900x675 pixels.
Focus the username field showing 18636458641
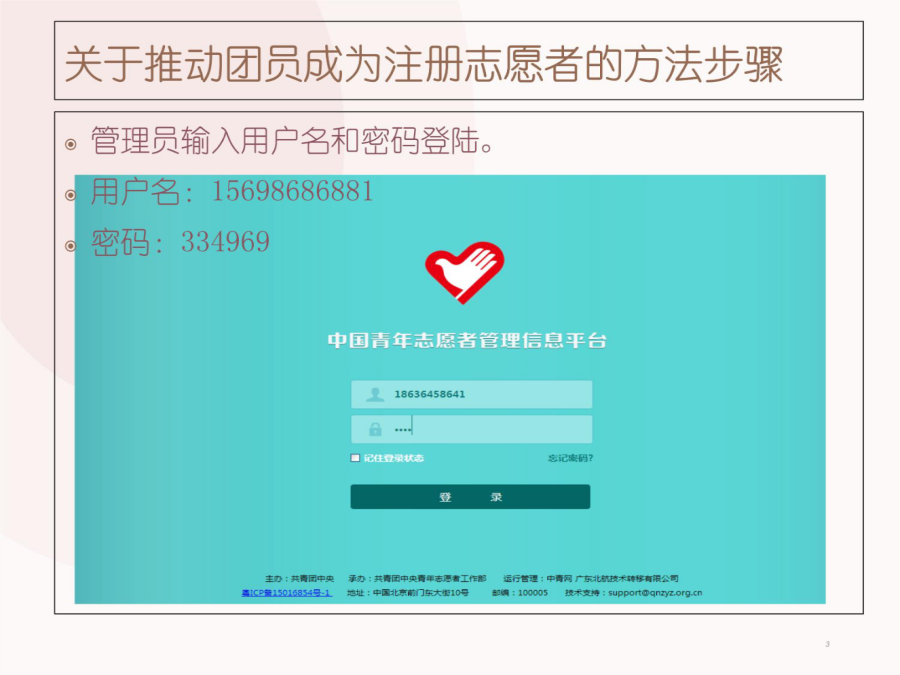pos(471,394)
